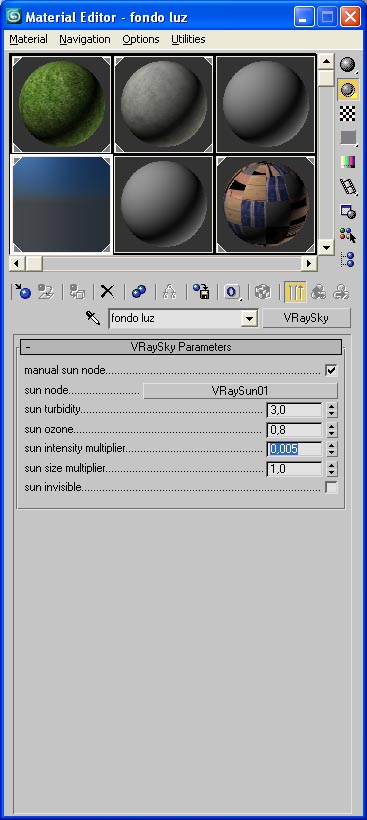Select the top right gray material slot
This screenshot has width=367, height=820.
[266, 104]
